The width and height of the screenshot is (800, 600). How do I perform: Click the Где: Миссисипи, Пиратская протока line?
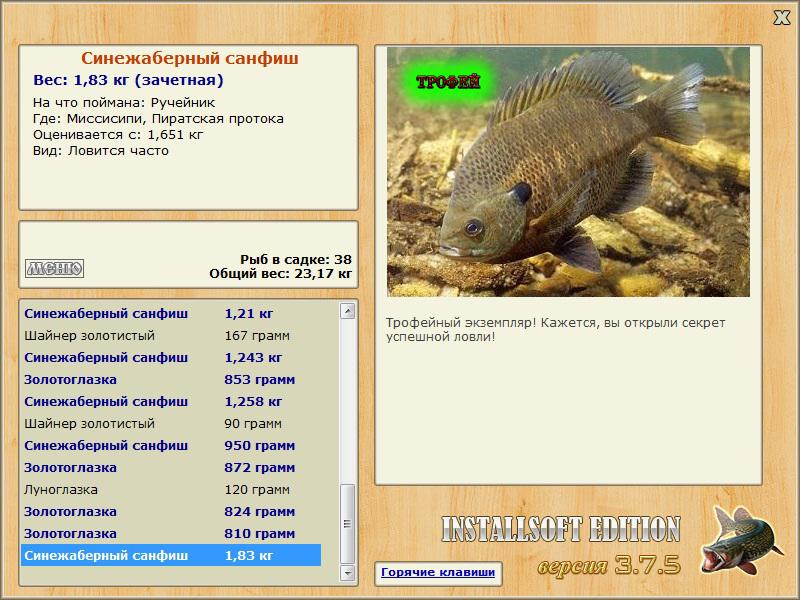point(158,119)
